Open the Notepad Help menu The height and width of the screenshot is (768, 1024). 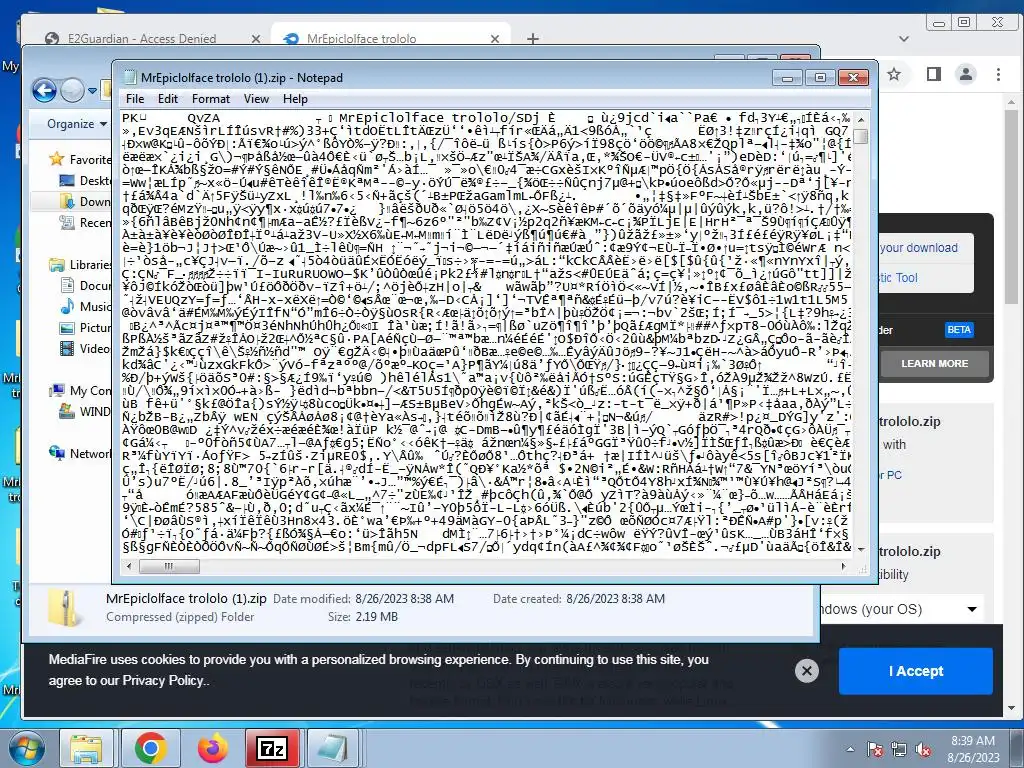295,99
